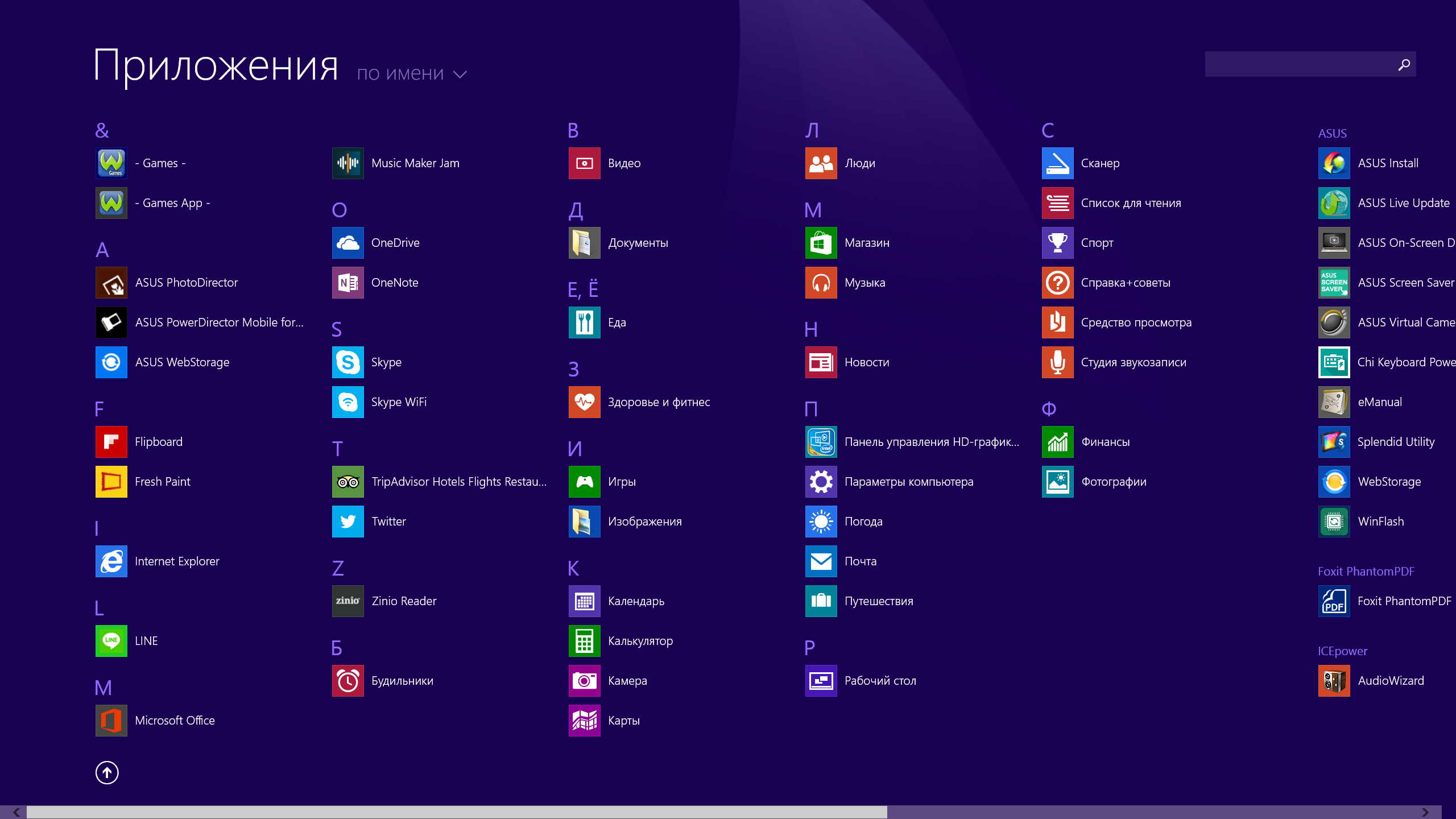Viewport: 1456px width, 819px height.
Task: Open Фотографии icon
Action: point(1057,482)
